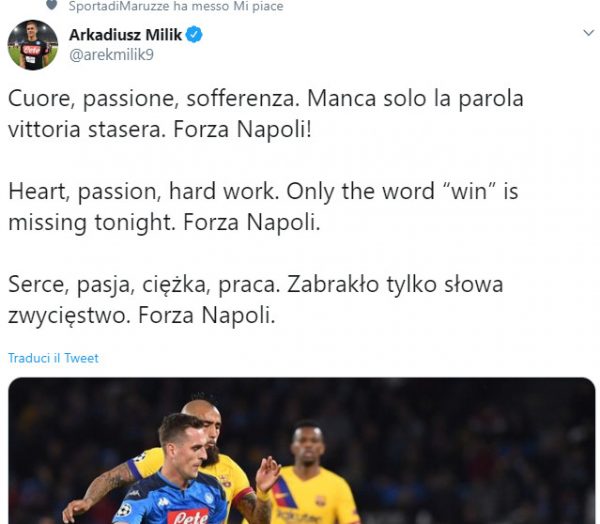Click the Lete sponsor logo on the blue jersey
600x524 pixels.
187,515
